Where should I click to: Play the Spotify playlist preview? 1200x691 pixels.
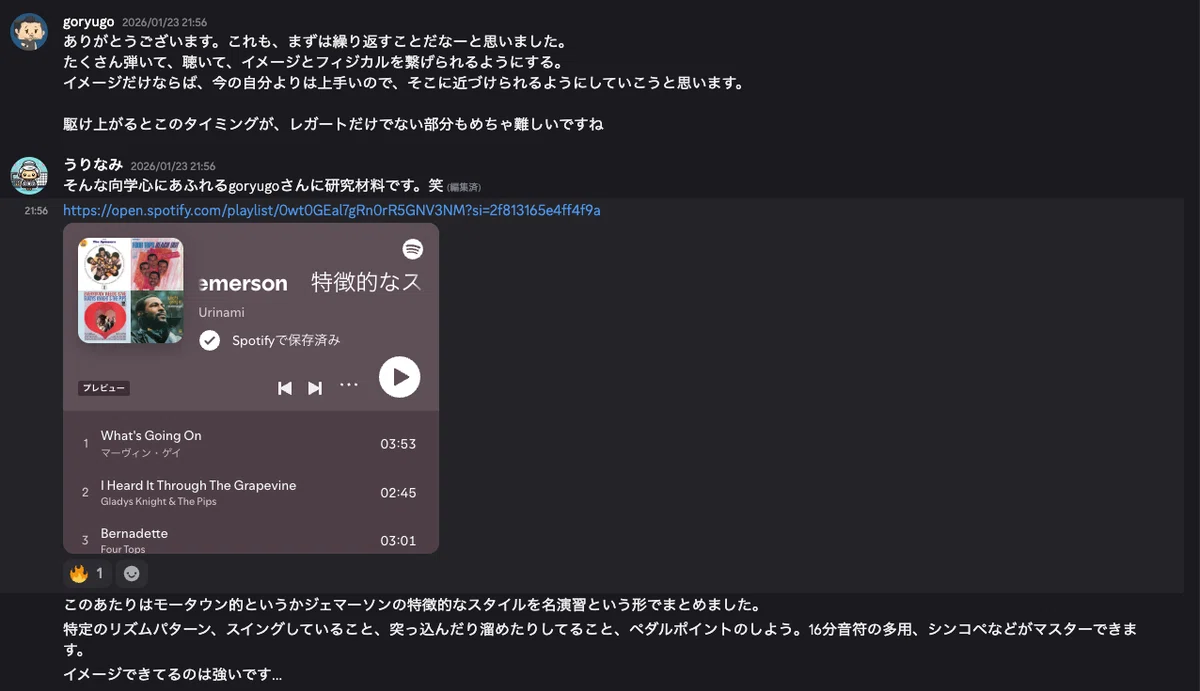pyautogui.click(x=400, y=377)
